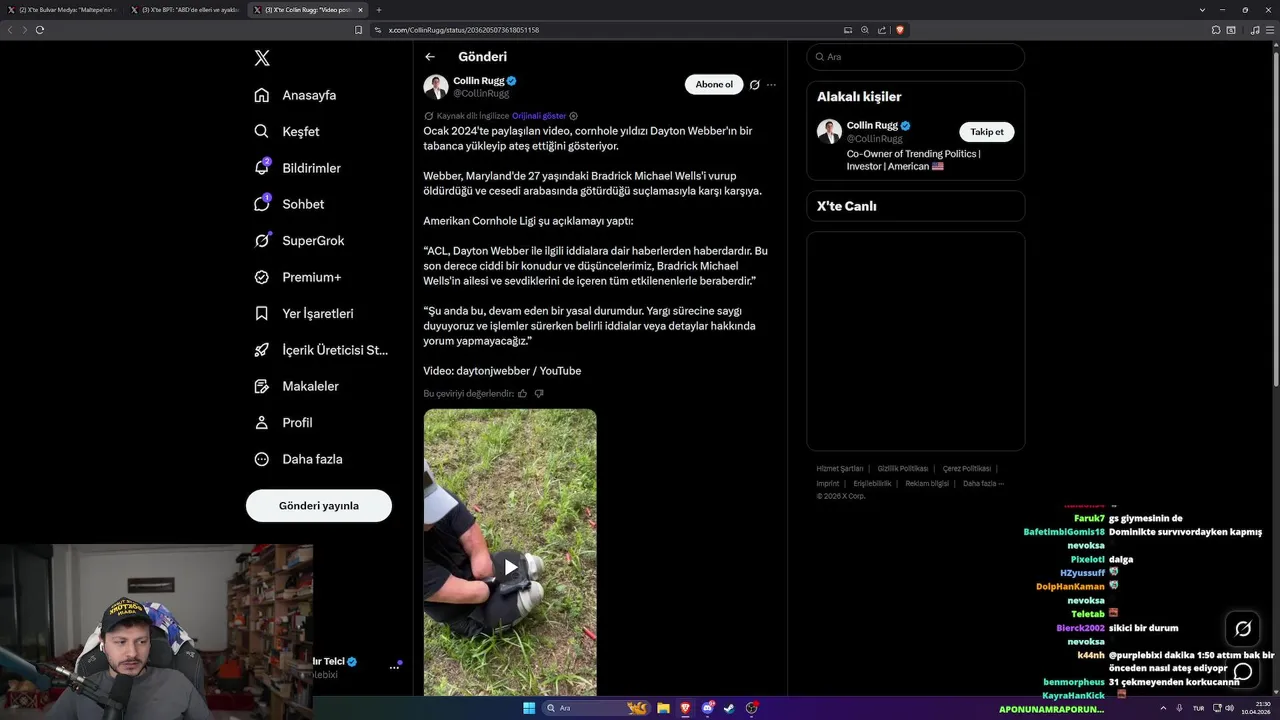This screenshot has height=720, width=1280.
Task: Open SuperGrok from sidebar
Action: pos(299,240)
